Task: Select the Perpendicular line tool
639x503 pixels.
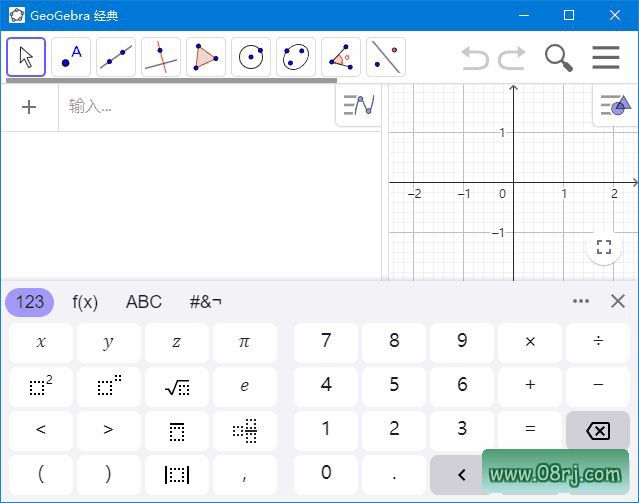Action: [161, 57]
